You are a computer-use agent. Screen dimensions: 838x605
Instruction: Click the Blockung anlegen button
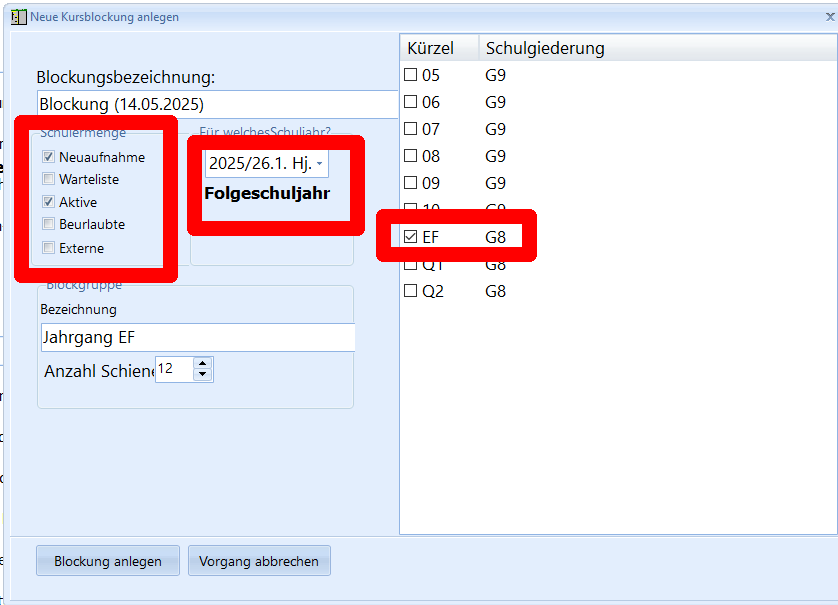108,561
